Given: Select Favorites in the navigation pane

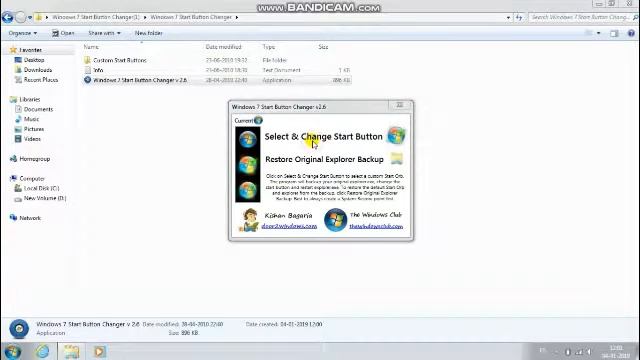Looking at the screenshot, I should [x=30, y=50].
